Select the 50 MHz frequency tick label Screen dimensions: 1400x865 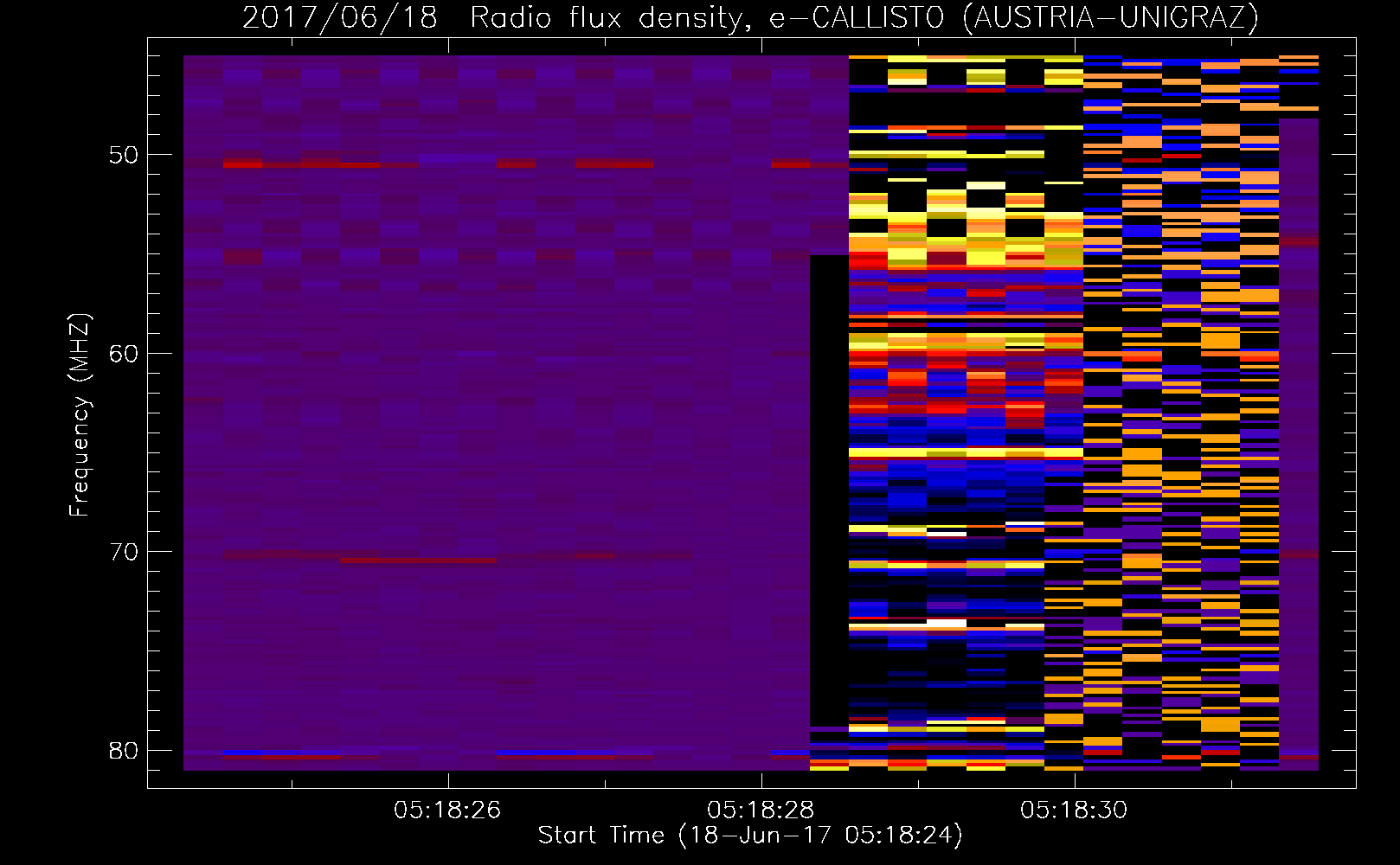pos(124,155)
